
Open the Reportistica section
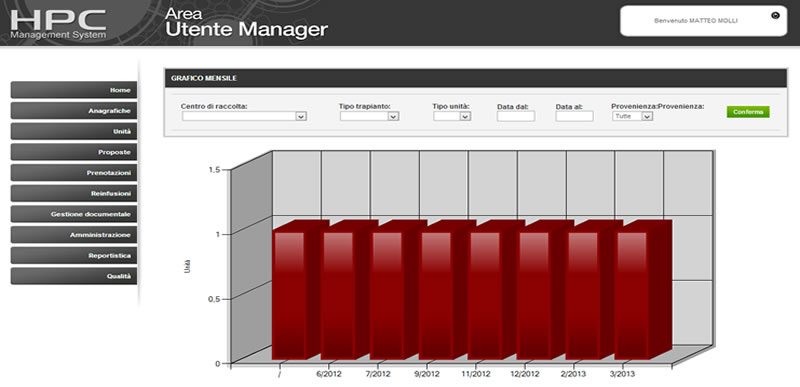pyautogui.click(x=74, y=255)
